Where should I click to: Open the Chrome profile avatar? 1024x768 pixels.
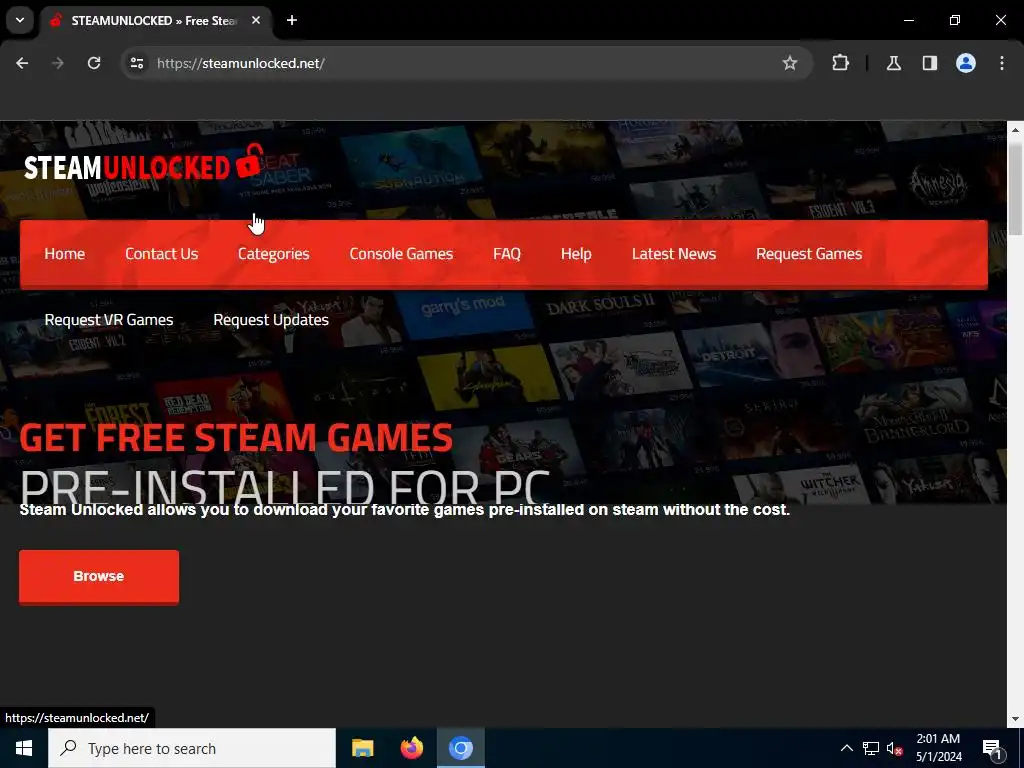tap(966, 63)
